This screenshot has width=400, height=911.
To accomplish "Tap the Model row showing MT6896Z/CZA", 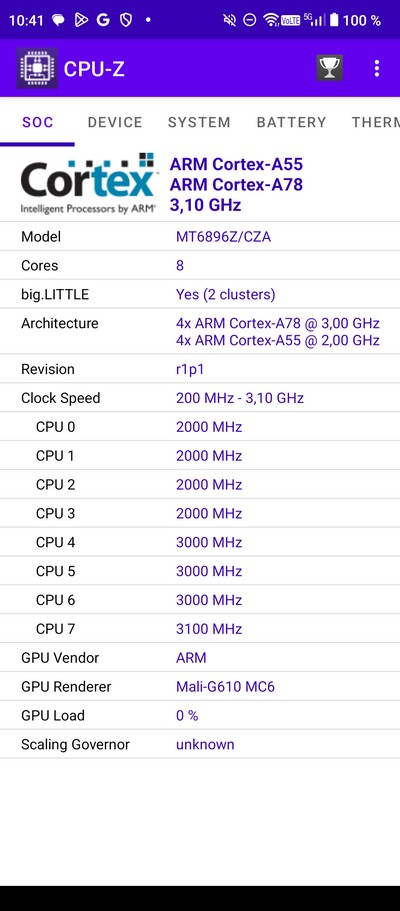I will (200, 236).
